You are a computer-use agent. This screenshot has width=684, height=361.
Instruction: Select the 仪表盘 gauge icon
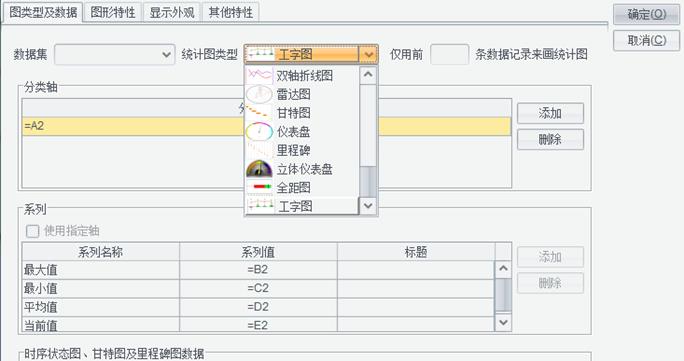click(260, 132)
